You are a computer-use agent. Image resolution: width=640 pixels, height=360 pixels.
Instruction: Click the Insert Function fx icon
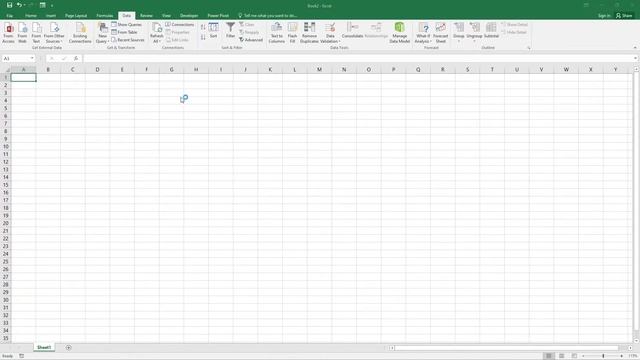coord(76,59)
